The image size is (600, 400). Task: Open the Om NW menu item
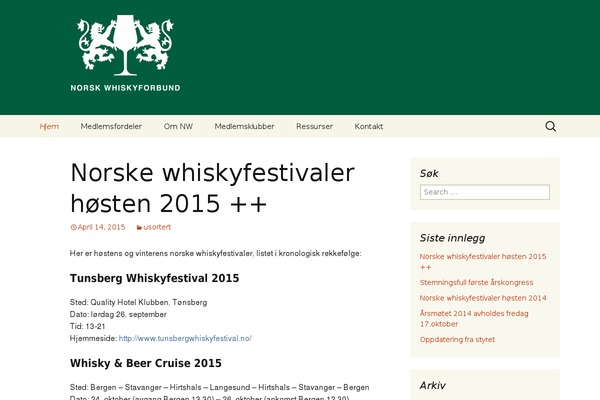coord(178,126)
